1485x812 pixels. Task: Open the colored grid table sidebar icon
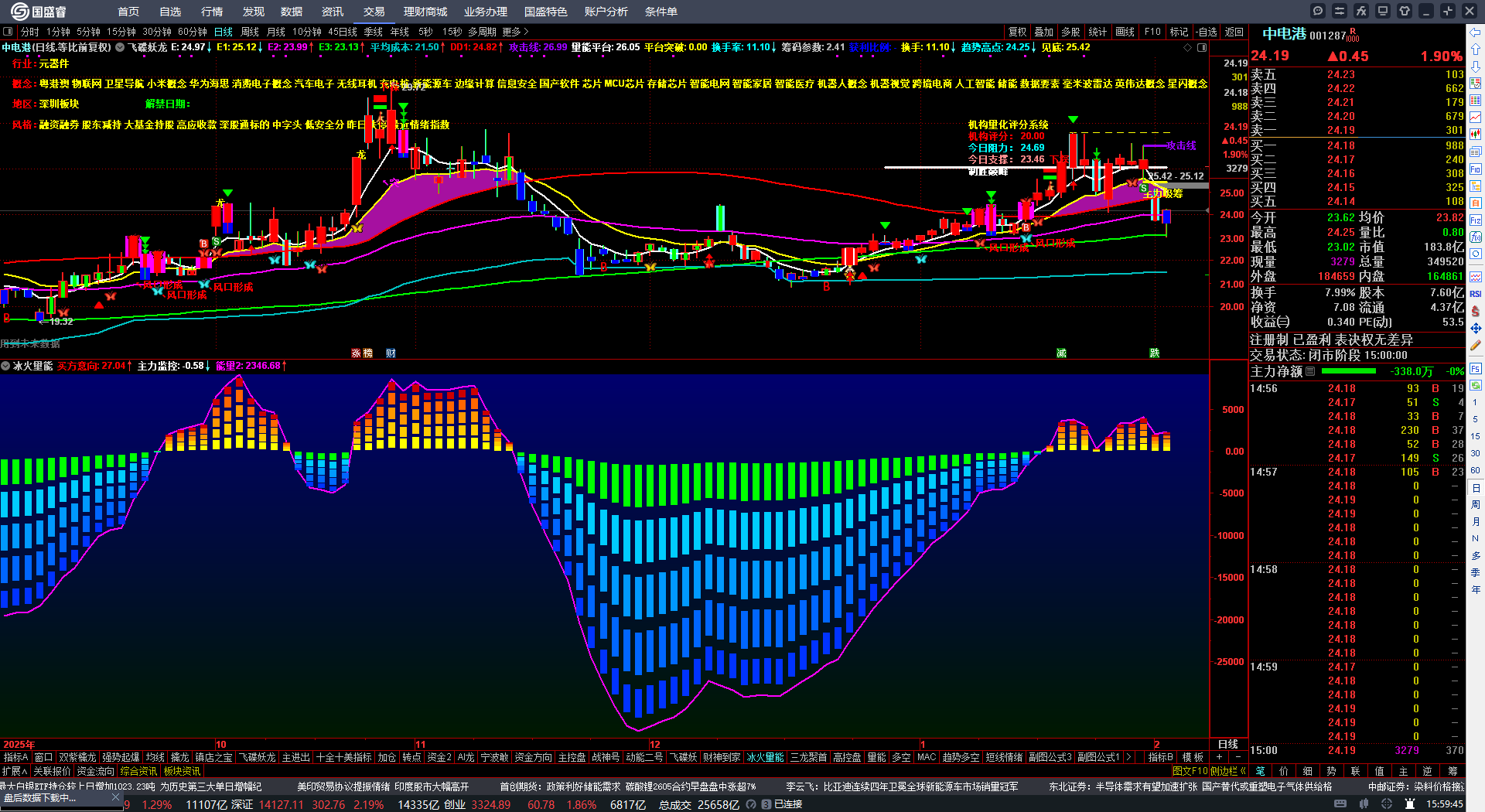pyautogui.click(x=1476, y=100)
